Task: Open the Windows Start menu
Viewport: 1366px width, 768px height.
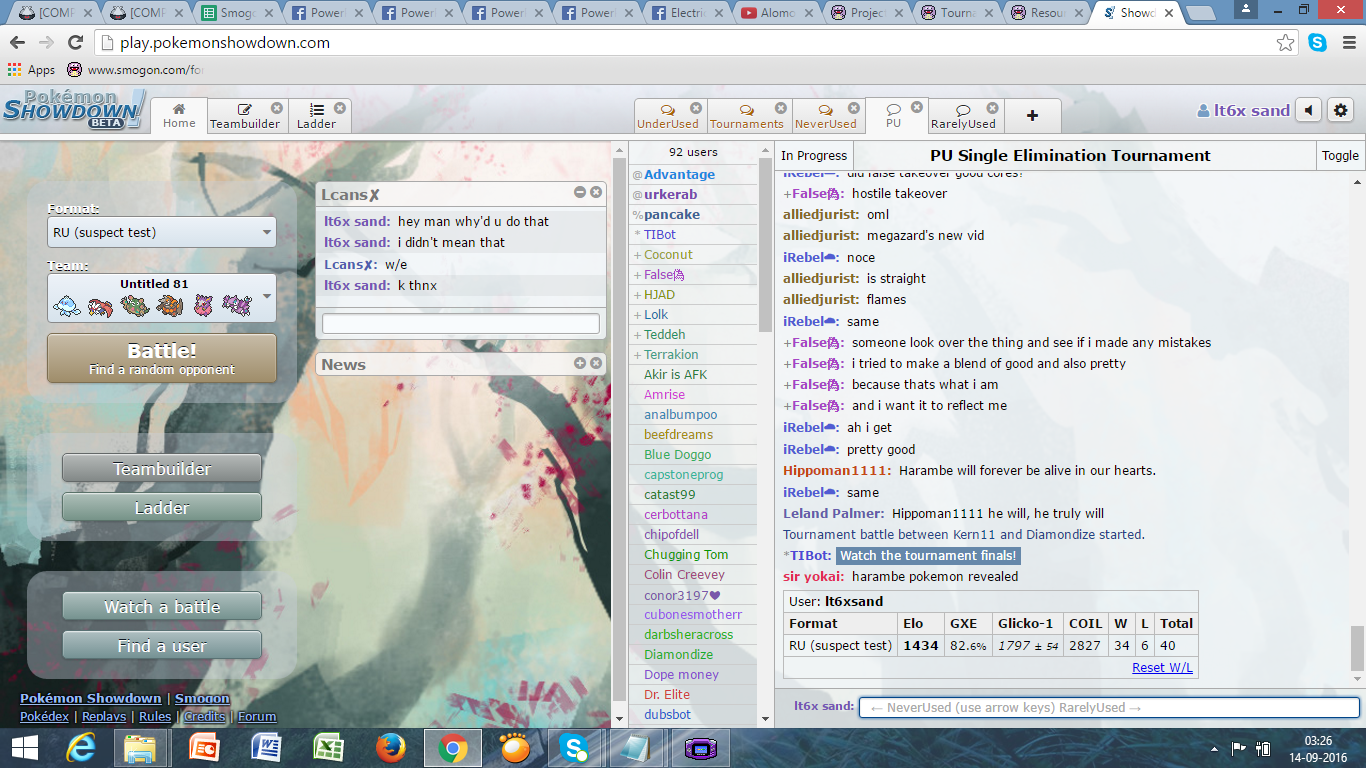Action: point(23,748)
